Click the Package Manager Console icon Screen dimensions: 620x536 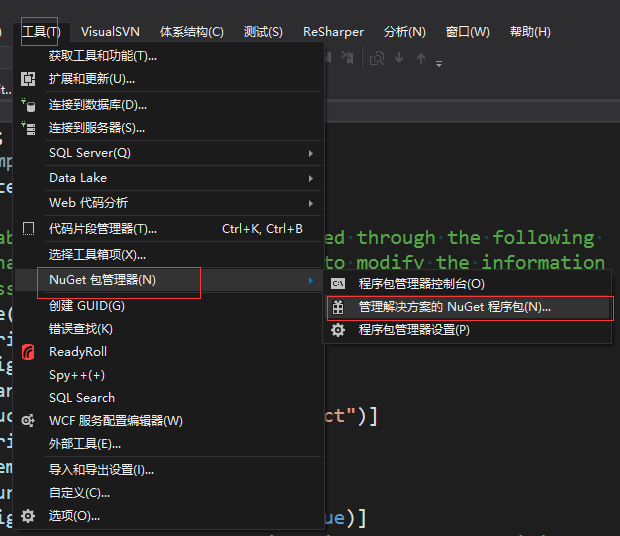pyautogui.click(x=338, y=283)
